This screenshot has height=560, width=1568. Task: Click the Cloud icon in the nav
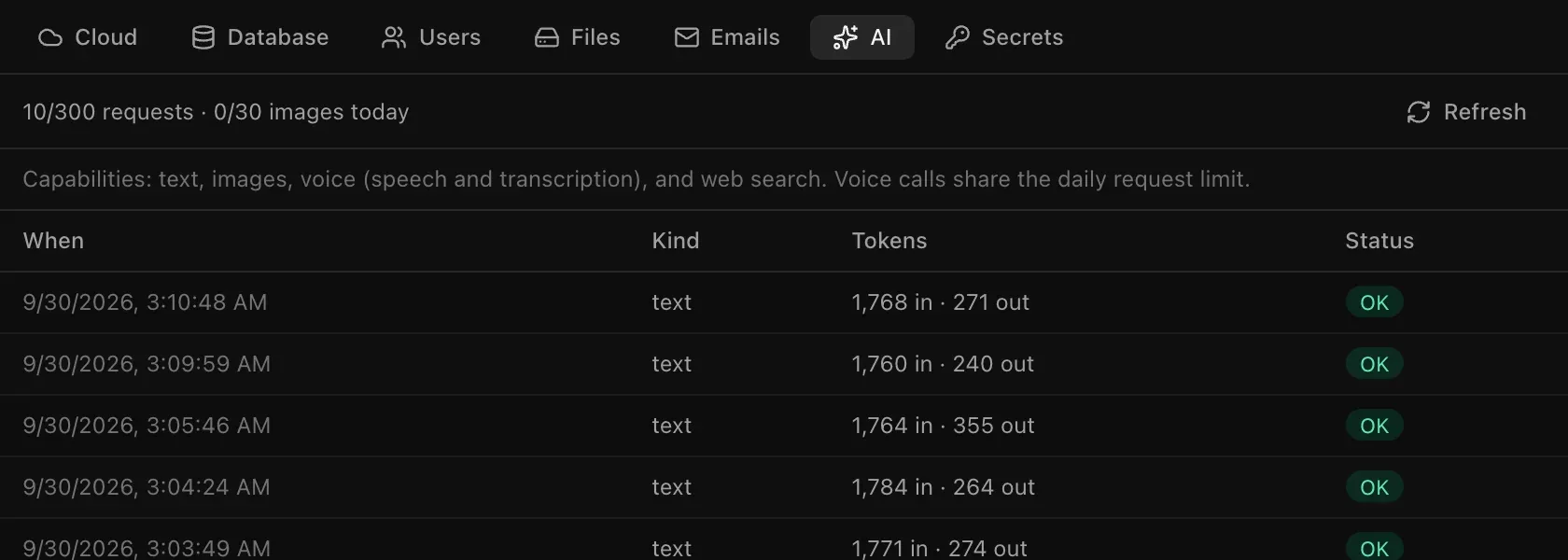point(50,37)
